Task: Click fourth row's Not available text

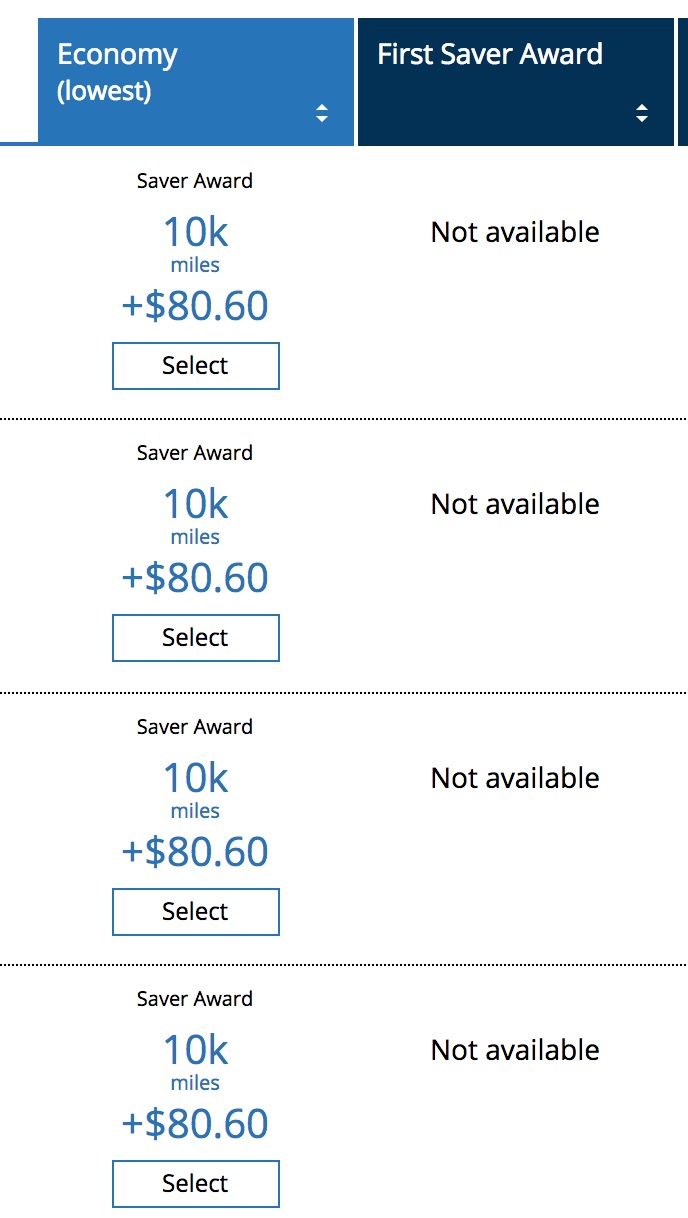Action: pyautogui.click(x=515, y=1051)
